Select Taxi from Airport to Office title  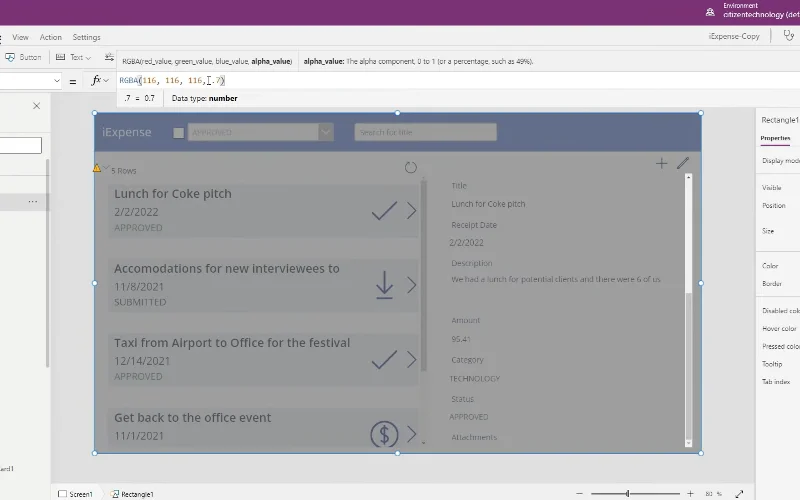(x=232, y=343)
